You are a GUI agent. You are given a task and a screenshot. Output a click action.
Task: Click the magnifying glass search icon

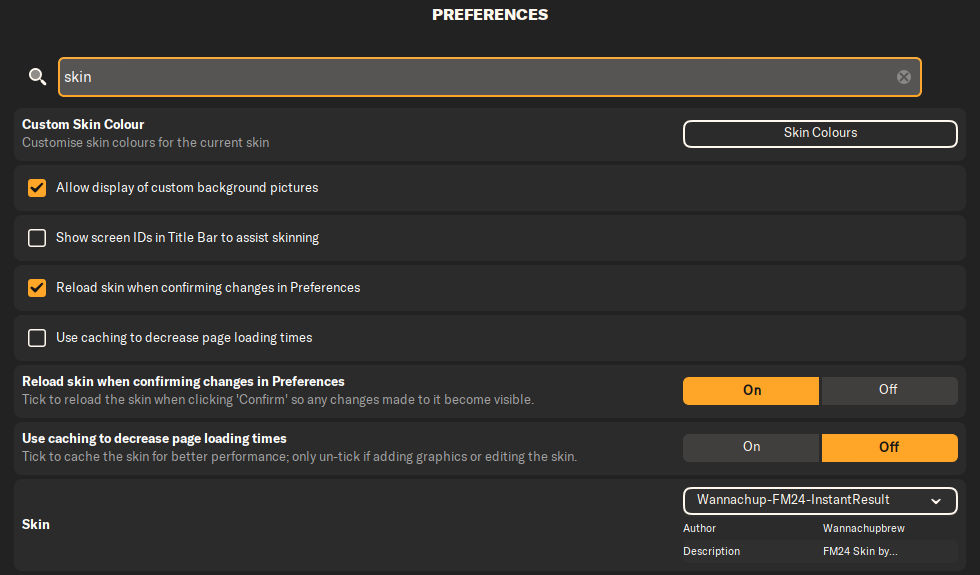click(x=37, y=77)
